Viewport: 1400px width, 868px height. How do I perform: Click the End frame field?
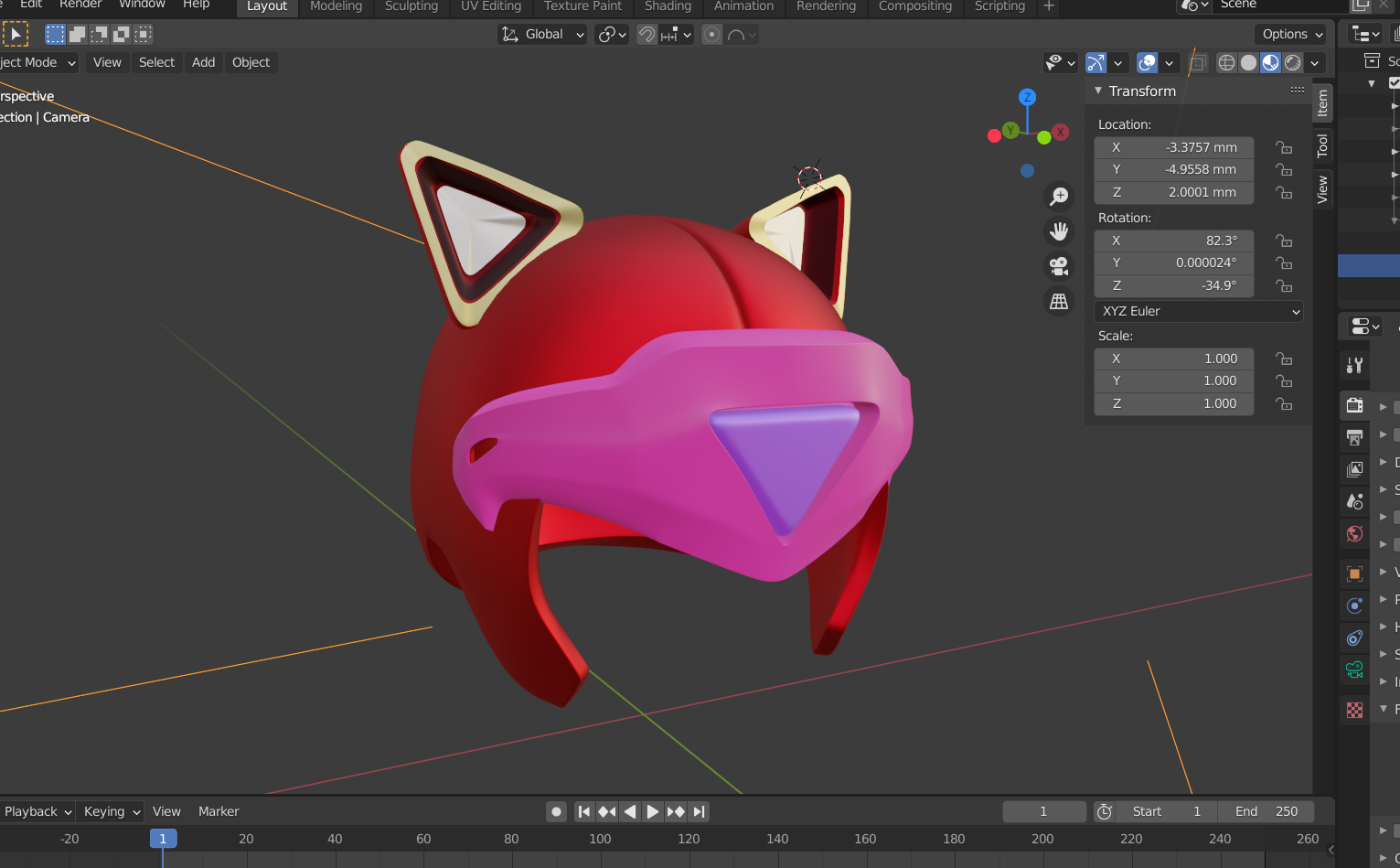(1266, 811)
